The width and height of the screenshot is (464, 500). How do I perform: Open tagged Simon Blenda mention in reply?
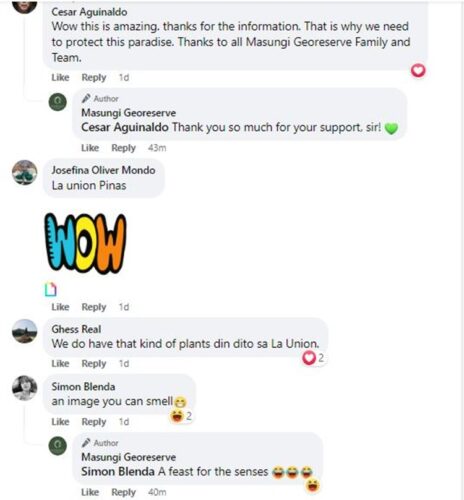(118, 472)
